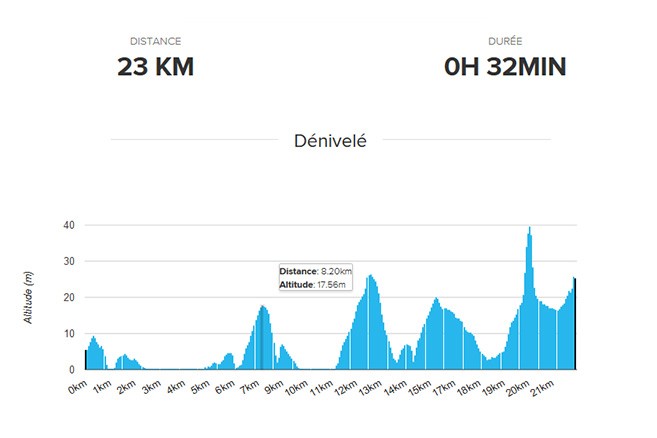The image size is (657, 438).
Task: Click the 6km axis label
Action: pos(225,387)
